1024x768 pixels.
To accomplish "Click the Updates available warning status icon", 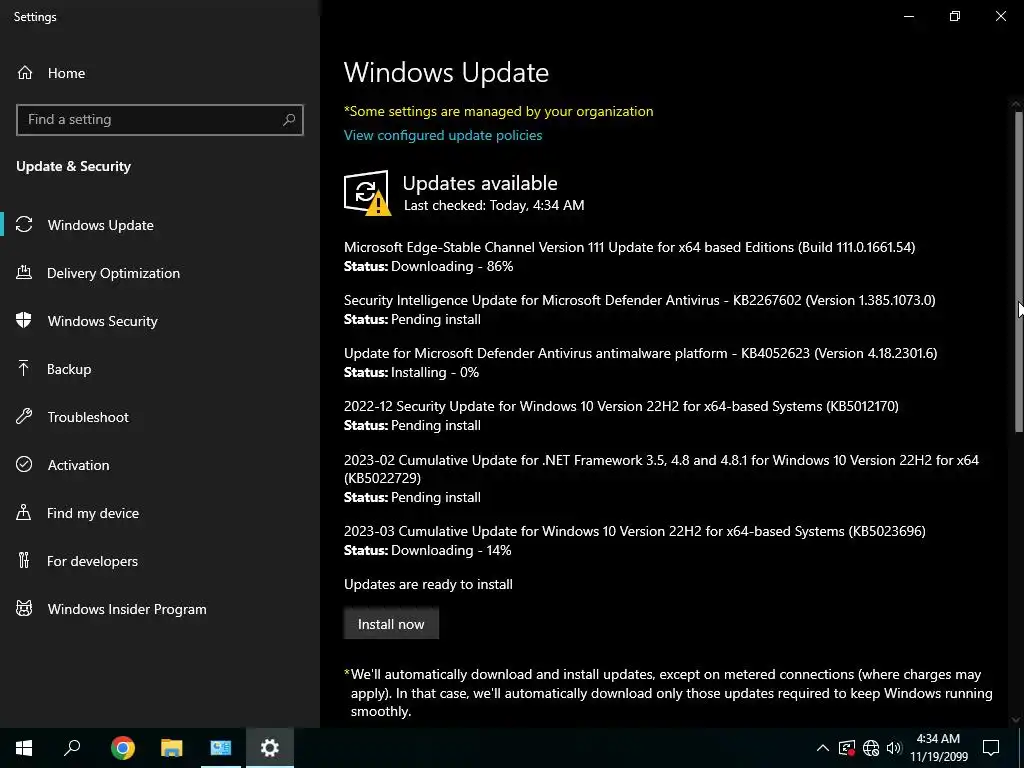I will [x=367, y=193].
